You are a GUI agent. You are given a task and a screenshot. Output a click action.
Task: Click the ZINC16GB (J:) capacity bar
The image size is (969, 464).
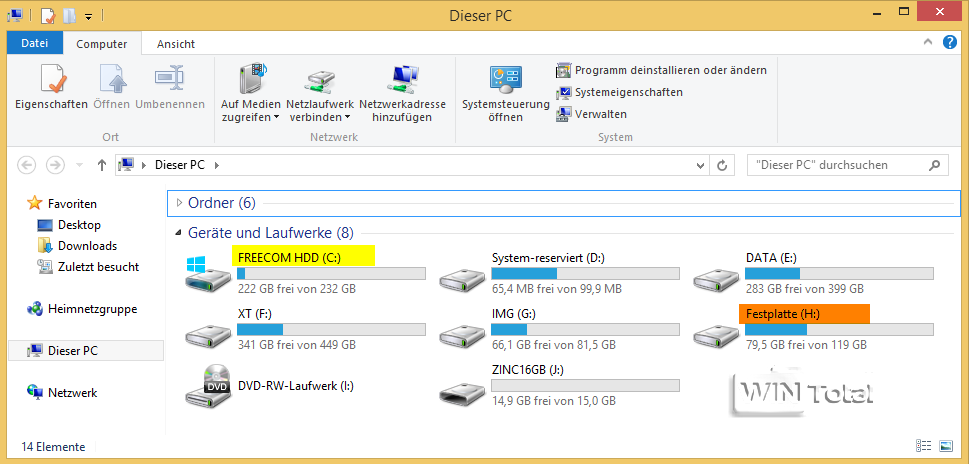(x=585, y=386)
